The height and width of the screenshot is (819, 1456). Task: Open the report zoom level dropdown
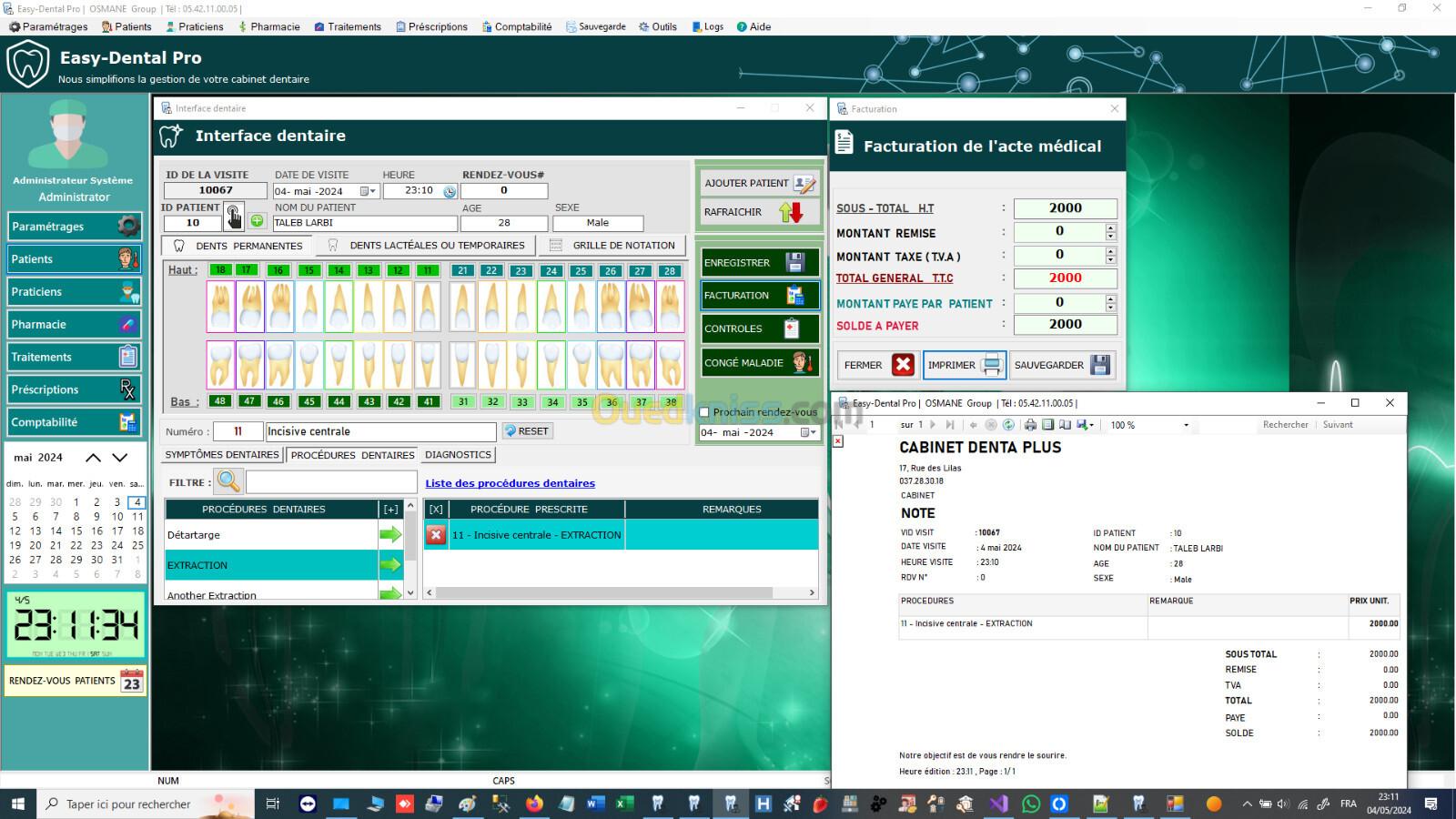tap(1185, 425)
